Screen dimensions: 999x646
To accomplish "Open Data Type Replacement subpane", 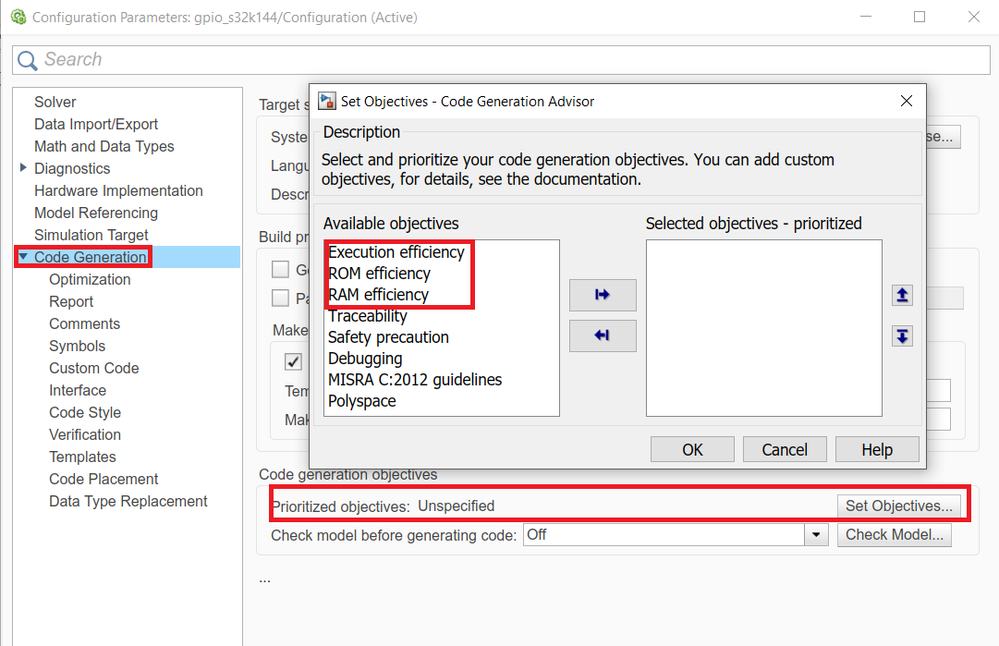I will [x=128, y=501].
